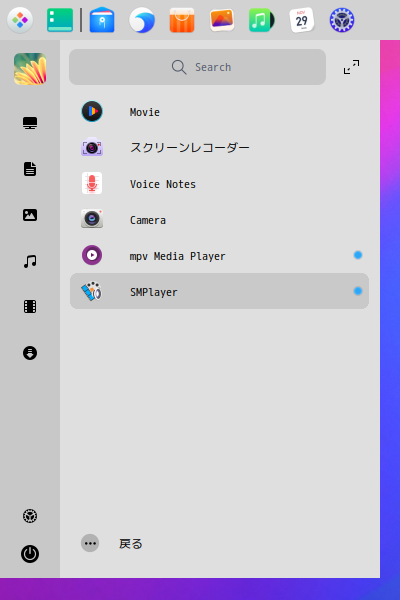This screenshot has width=400, height=600.
Task: Open Videos folder film icon
Action: [30, 307]
